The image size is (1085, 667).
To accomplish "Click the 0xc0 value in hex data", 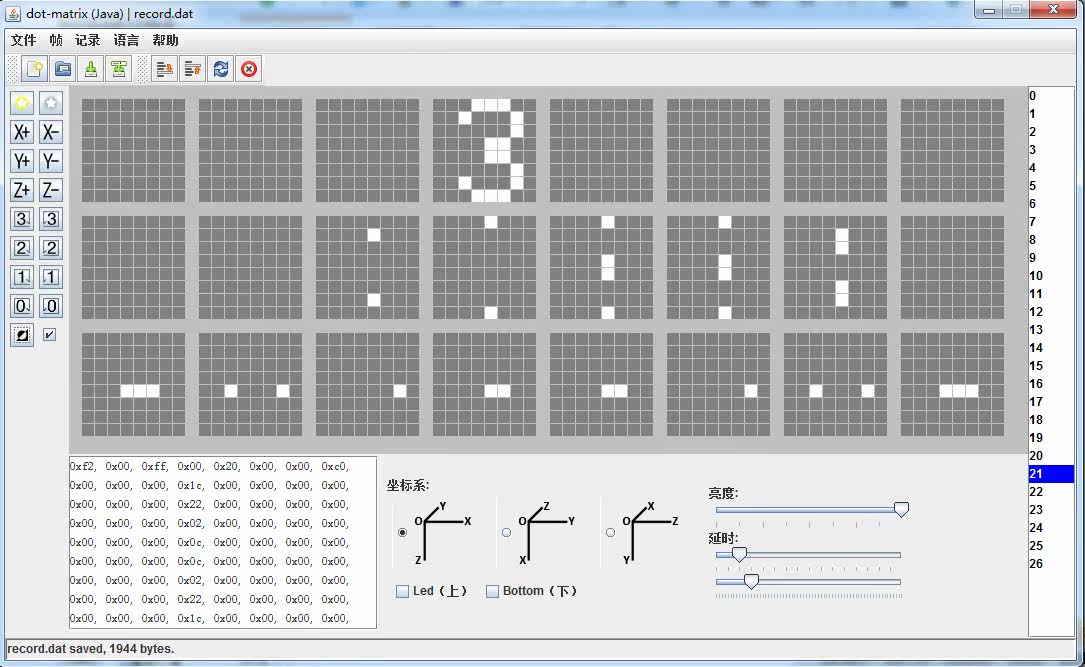I will pyautogui.click(x=335, y=466).
